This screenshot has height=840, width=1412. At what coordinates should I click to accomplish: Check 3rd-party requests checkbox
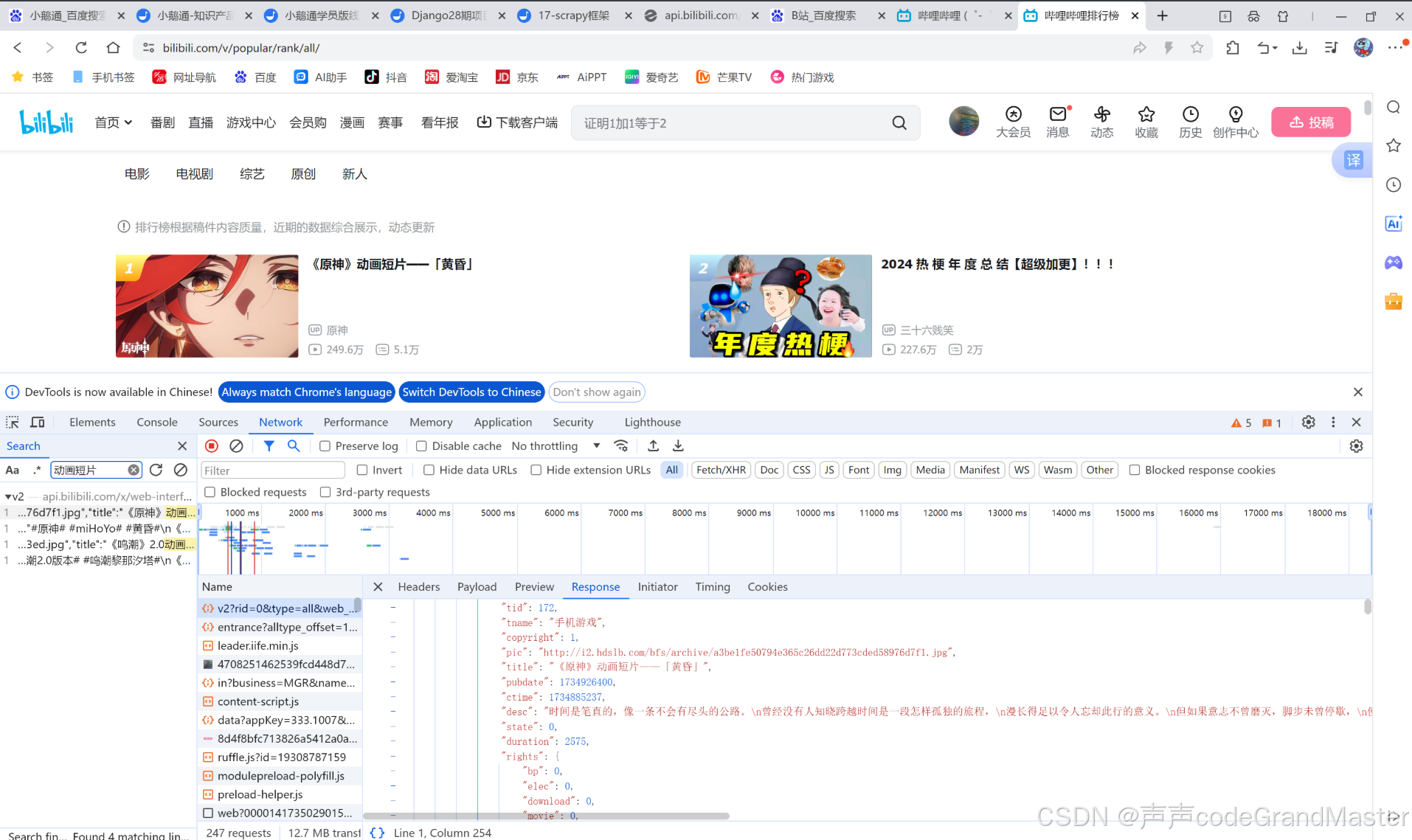point(325,492)
